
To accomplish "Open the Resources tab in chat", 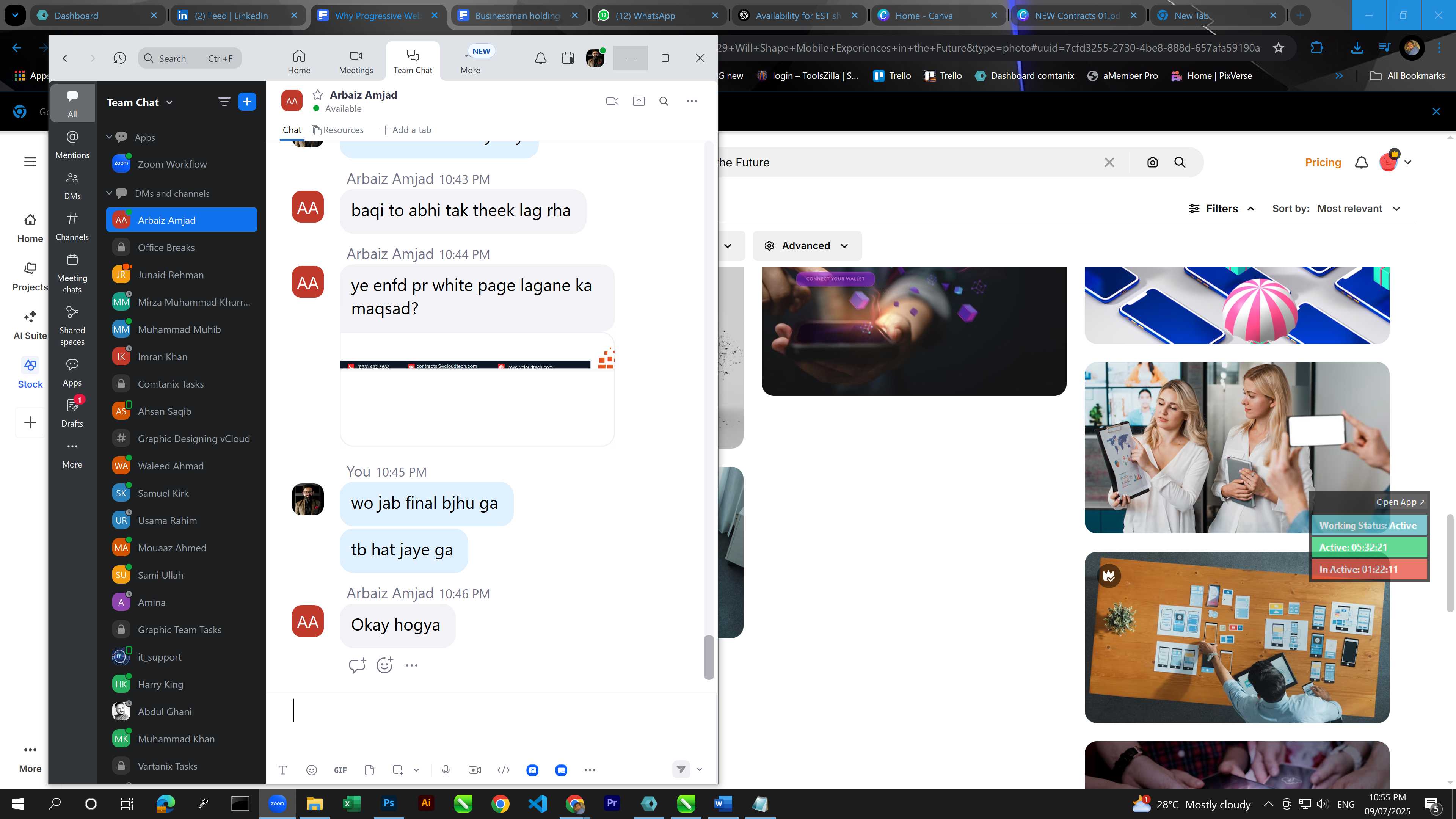I will 338,130.
